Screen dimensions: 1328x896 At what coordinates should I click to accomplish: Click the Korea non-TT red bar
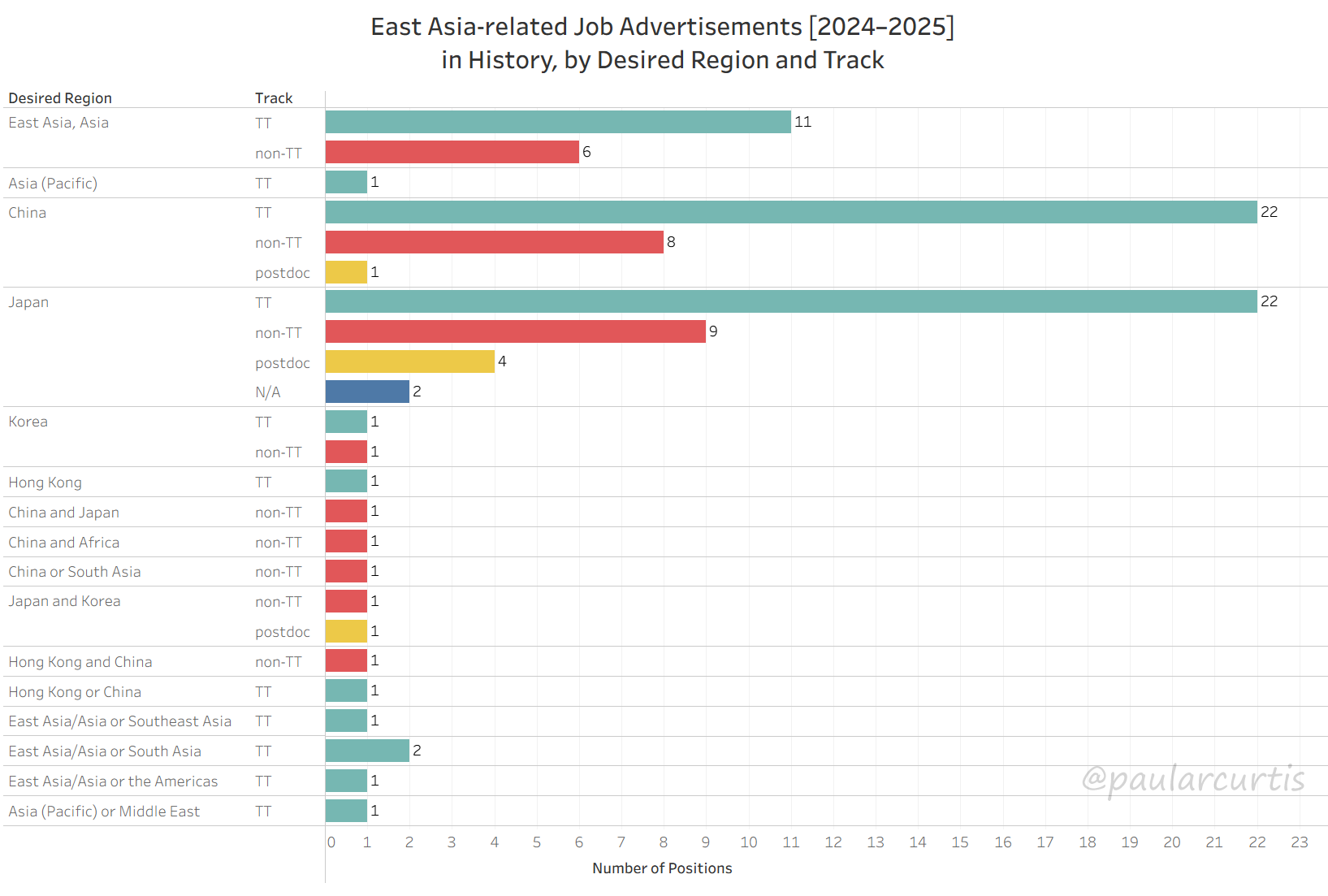tap(346, 452)
